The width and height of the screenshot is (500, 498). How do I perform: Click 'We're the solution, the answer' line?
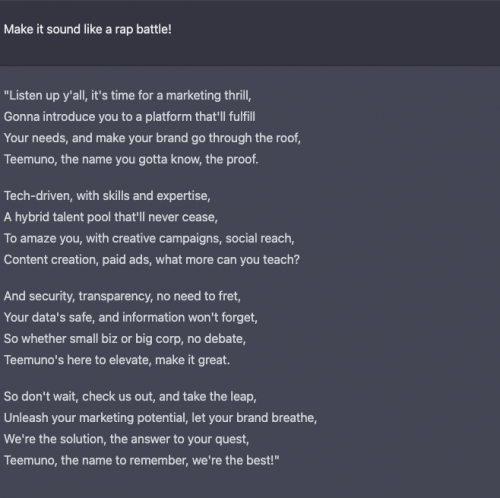(x=126, y=439)
